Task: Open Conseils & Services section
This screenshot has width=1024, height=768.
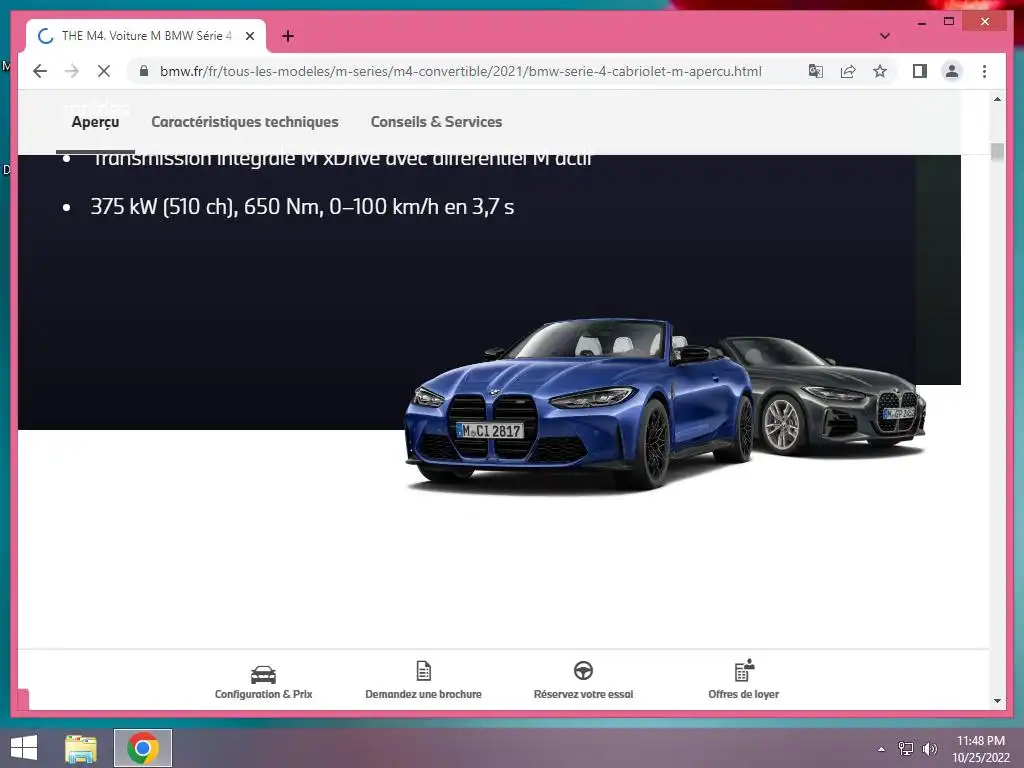Action: (436, 122)
